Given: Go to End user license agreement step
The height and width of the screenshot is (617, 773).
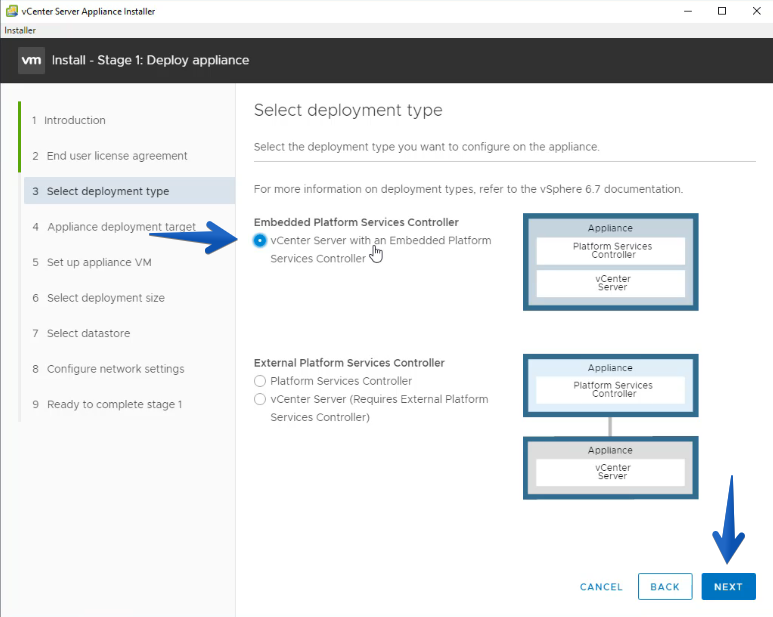Looking at the screenshot, I should (110, 156).
